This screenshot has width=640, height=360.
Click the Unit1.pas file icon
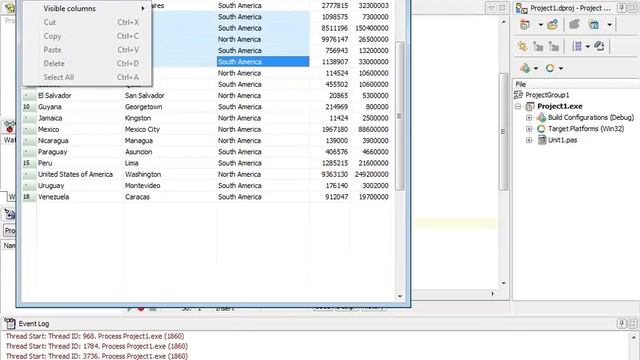coord(542,140)
